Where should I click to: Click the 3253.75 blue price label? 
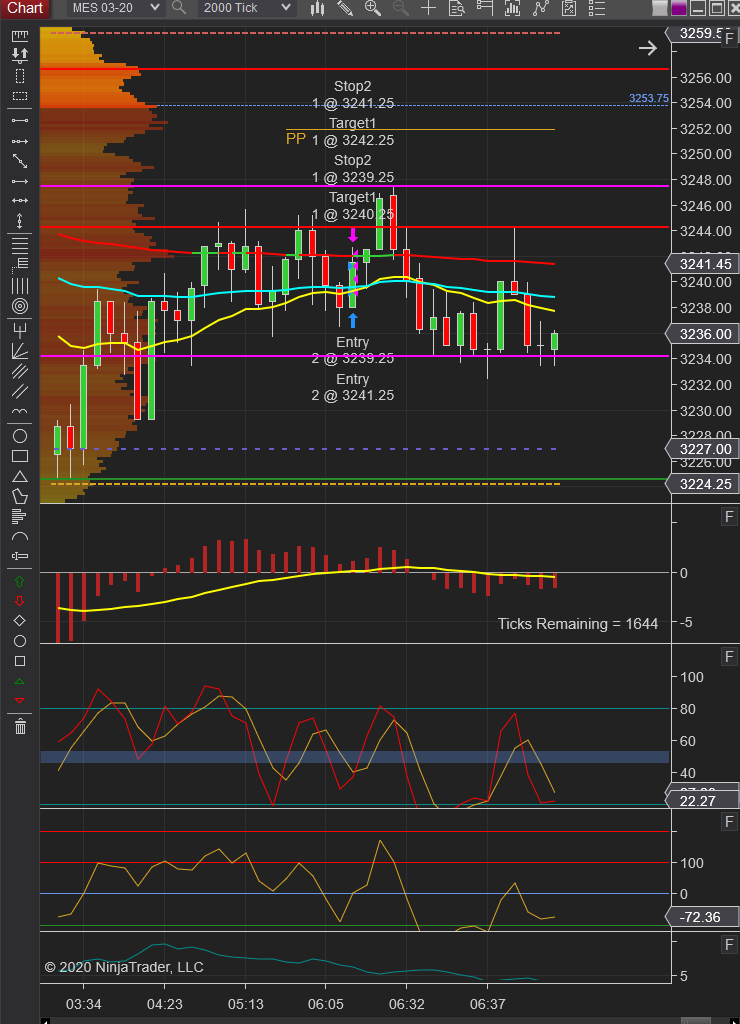649,98
